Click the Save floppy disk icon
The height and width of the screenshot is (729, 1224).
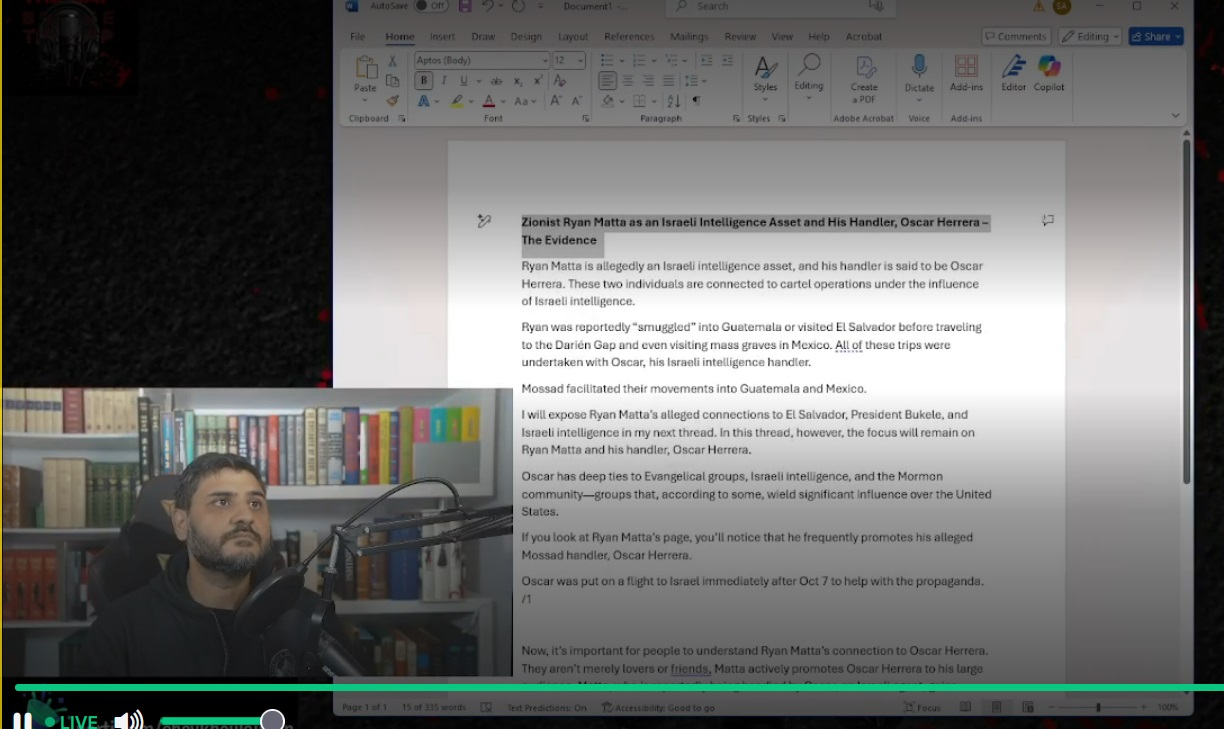point(465,7)
